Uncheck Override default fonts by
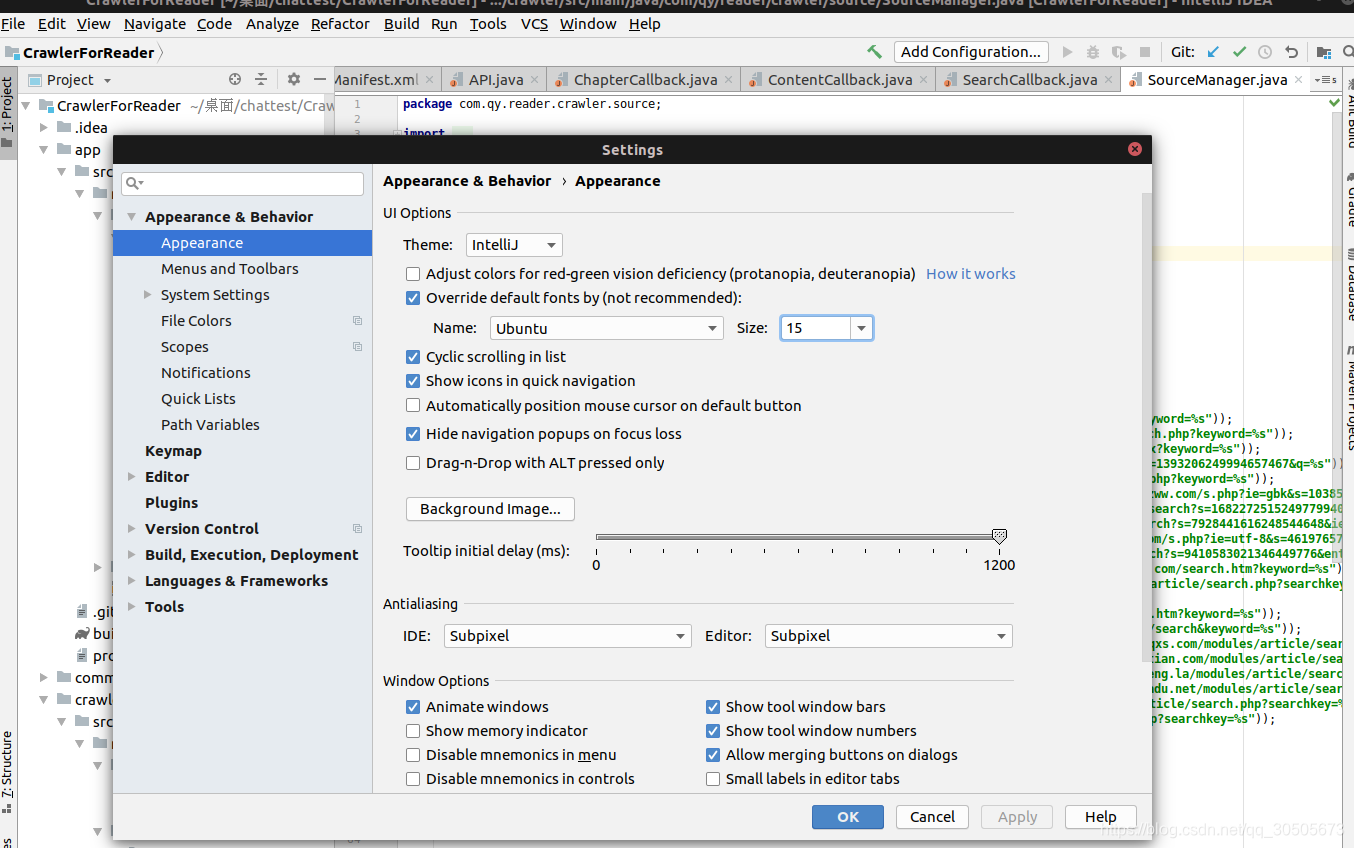1354x848 pixels. (x=413, y=298)
